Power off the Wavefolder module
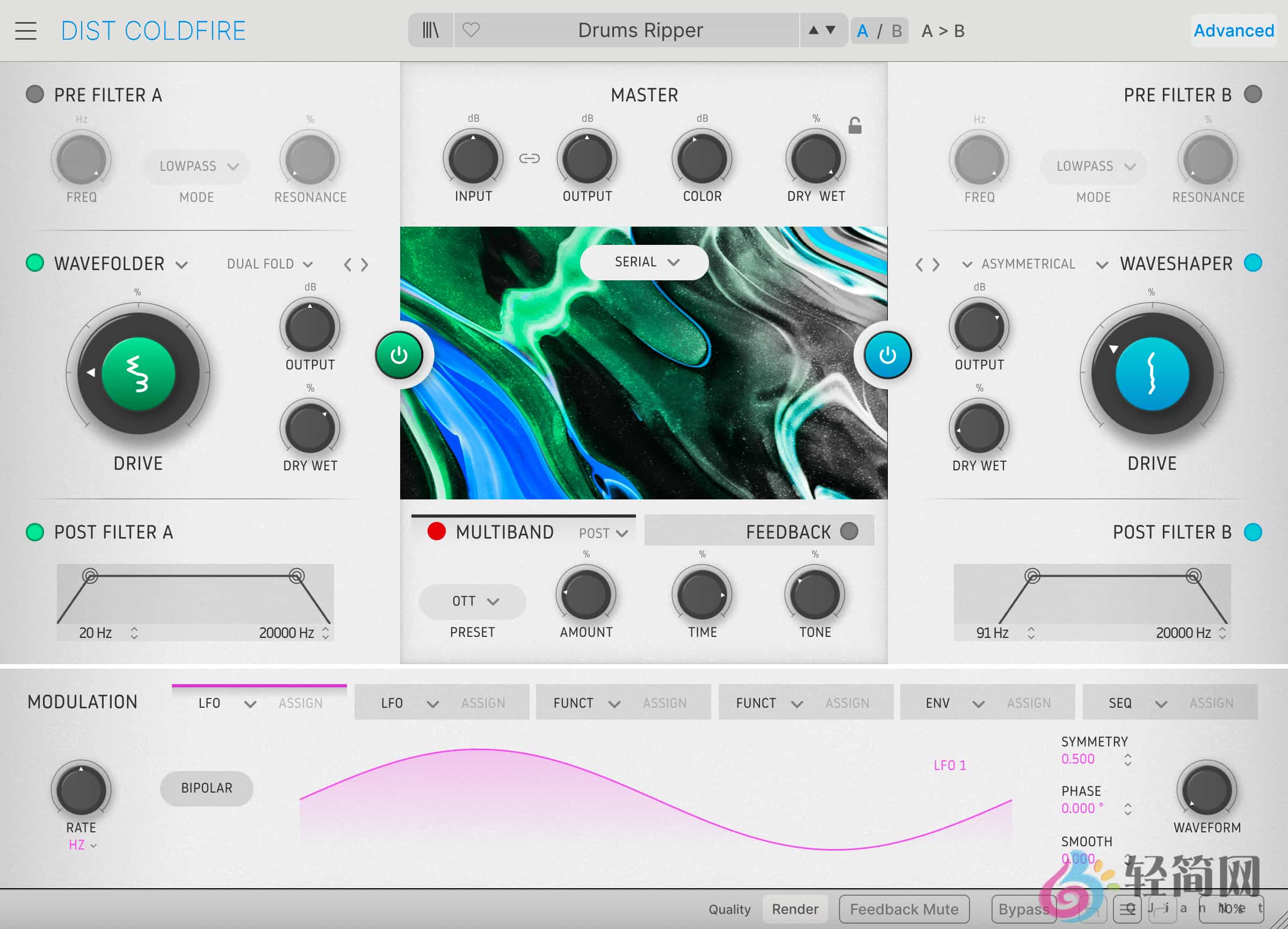This screenshot has height=929, width=1288. tap(400, 354)
